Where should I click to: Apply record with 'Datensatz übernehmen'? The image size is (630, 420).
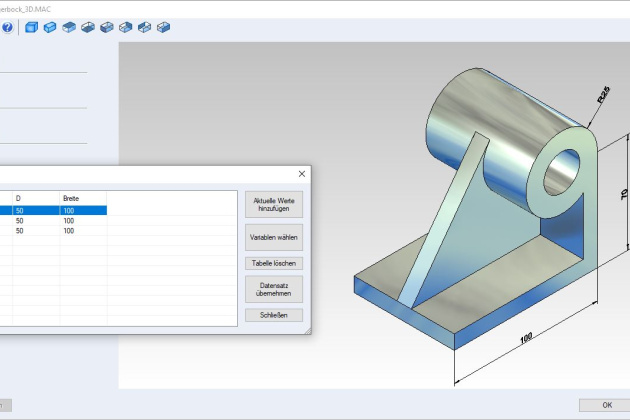pos(273,289)
